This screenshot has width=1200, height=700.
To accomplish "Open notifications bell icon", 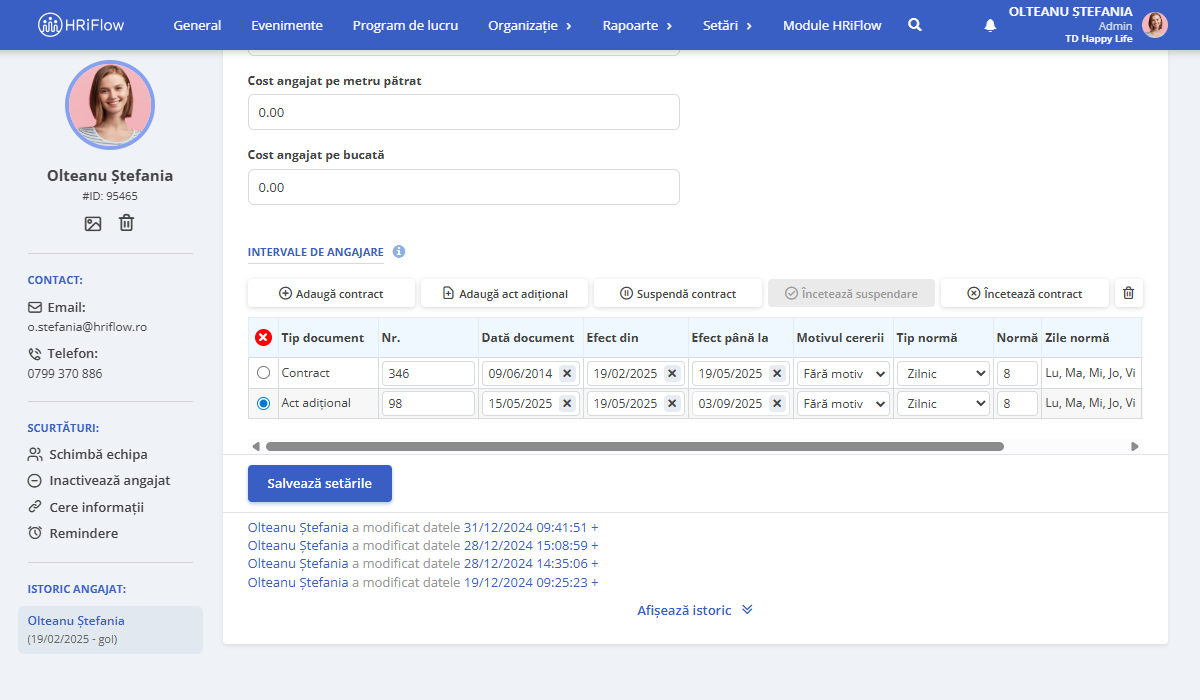I will [990, 25].
